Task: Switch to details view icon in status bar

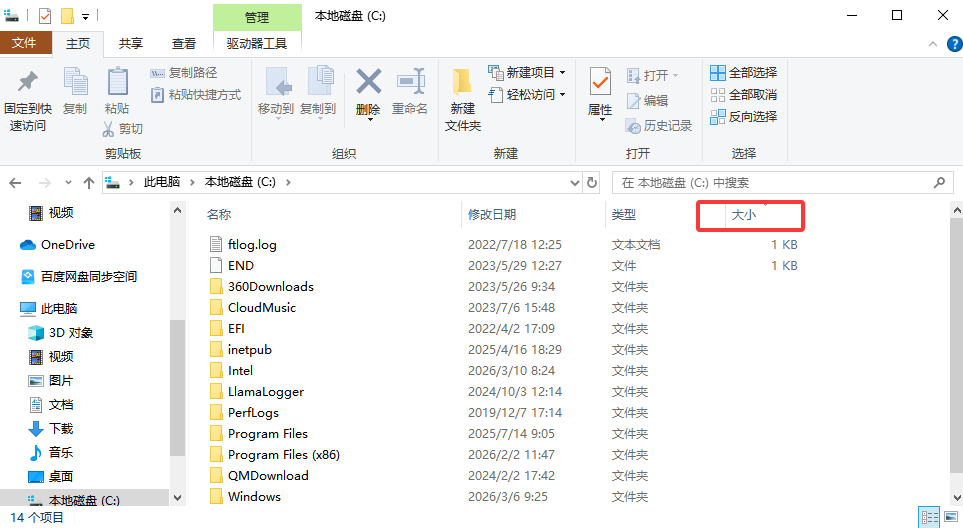Action: (x=929, y=517)
